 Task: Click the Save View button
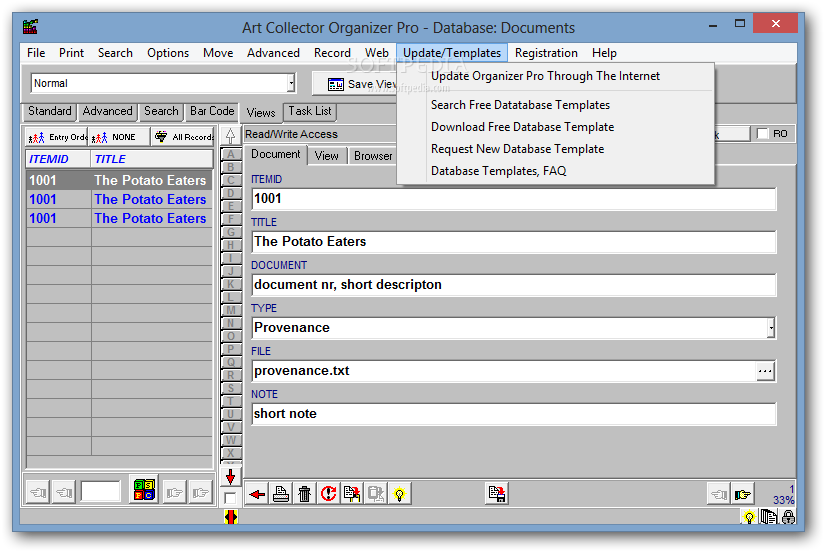[356, 84]
